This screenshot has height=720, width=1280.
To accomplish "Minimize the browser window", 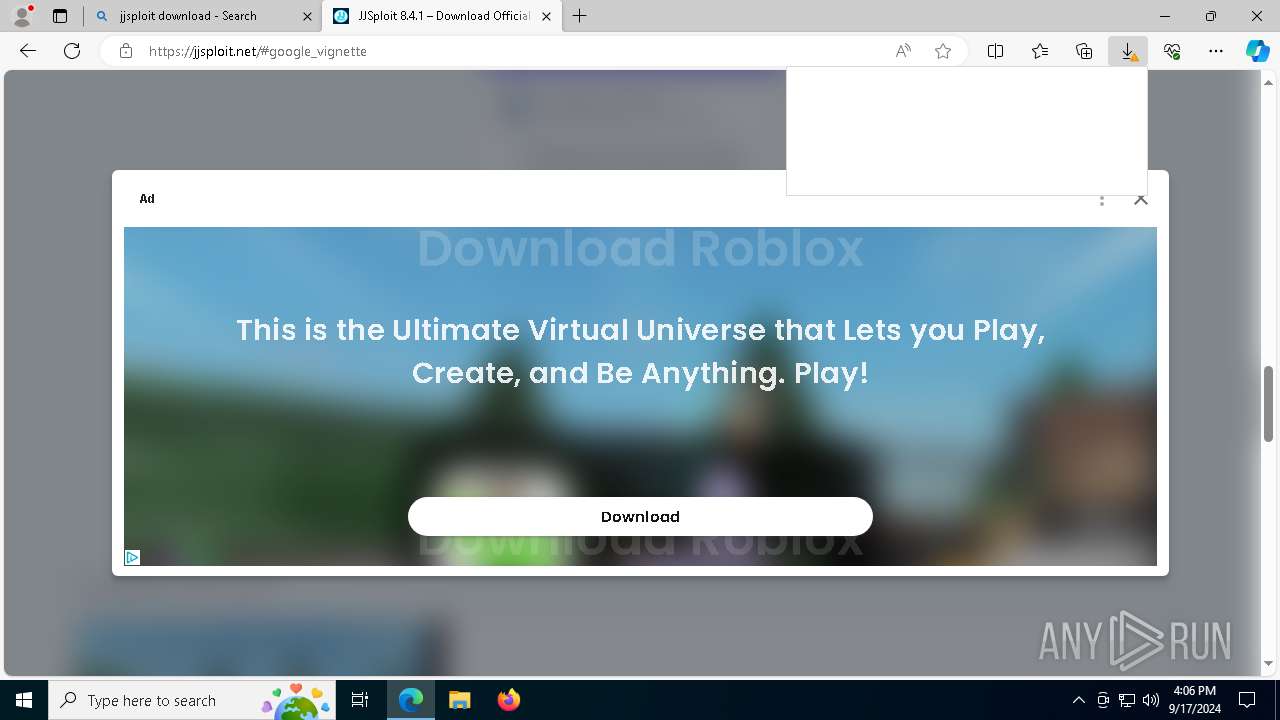I will click(1165, 16).
